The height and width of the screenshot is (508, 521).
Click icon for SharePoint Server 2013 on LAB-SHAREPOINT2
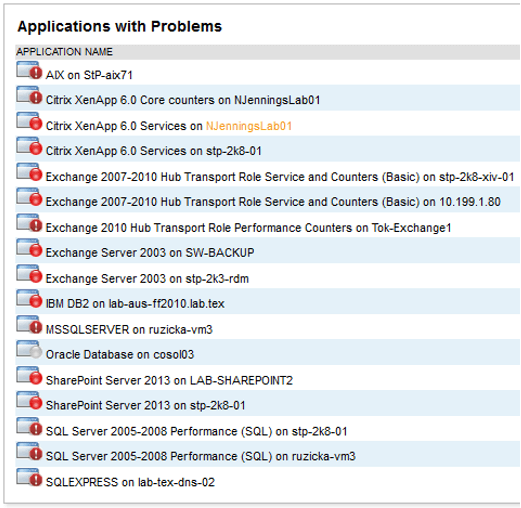(x=29, y=376)
